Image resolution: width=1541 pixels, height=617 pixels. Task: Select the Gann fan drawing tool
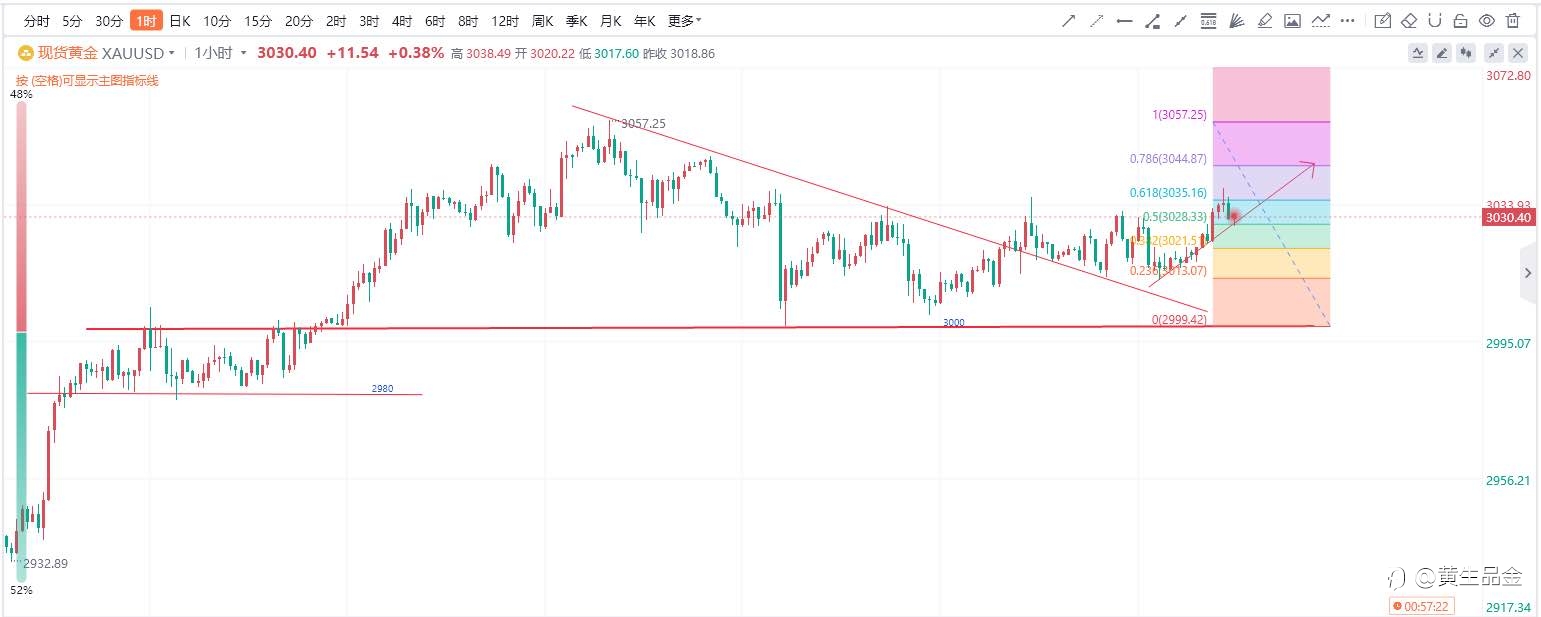pyautogui.click(x=1236, y=20)
